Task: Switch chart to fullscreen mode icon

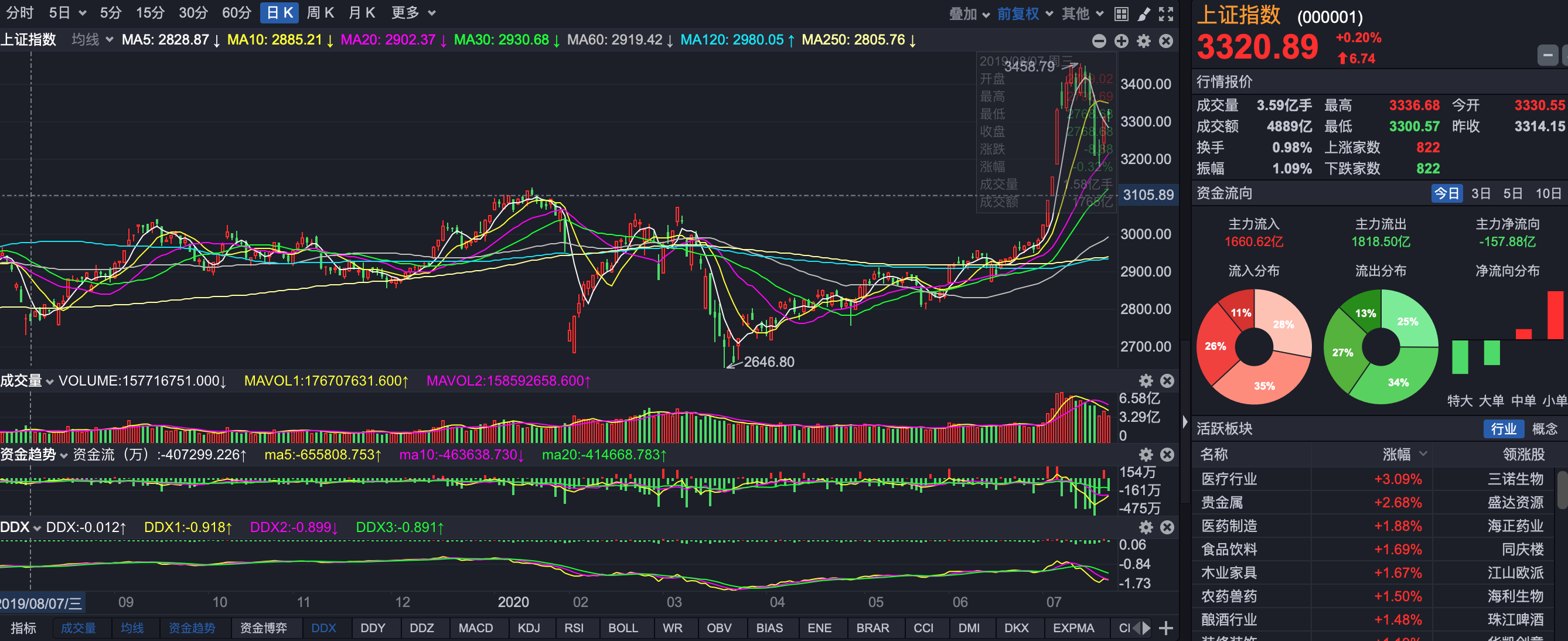Action: (1165, 13)
